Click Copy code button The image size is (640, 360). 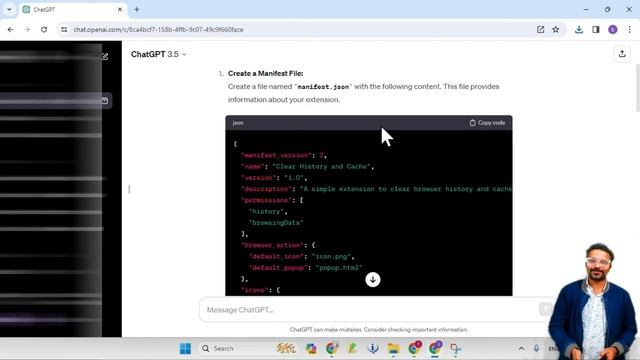pos(487,123)
